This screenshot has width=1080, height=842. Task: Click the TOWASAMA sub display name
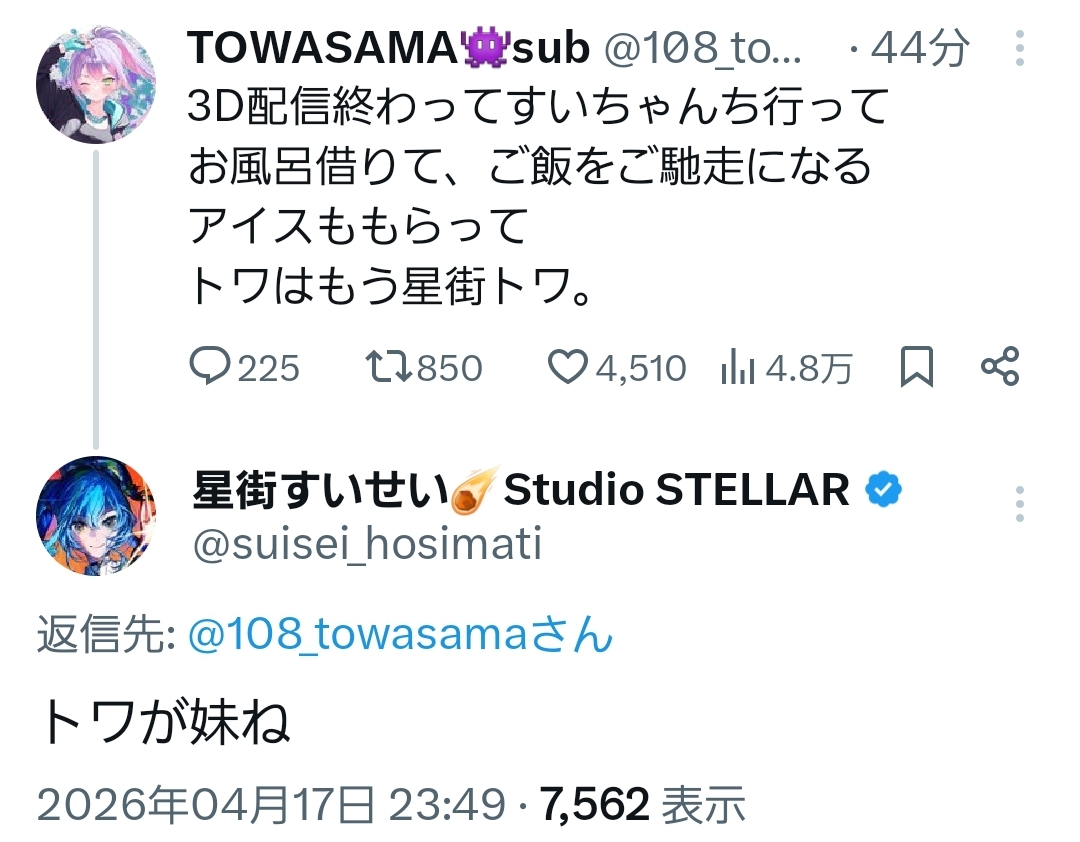point(388,47)
